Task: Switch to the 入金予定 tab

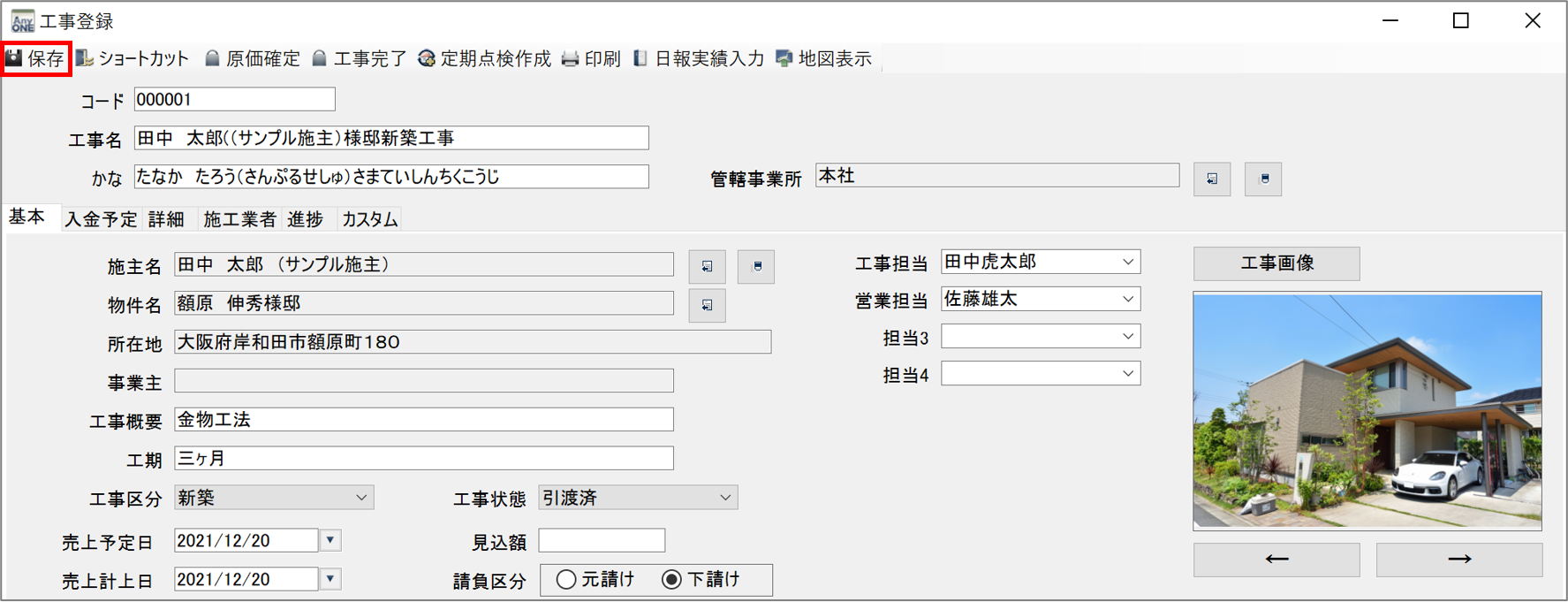Action: (x=101, y=219)
